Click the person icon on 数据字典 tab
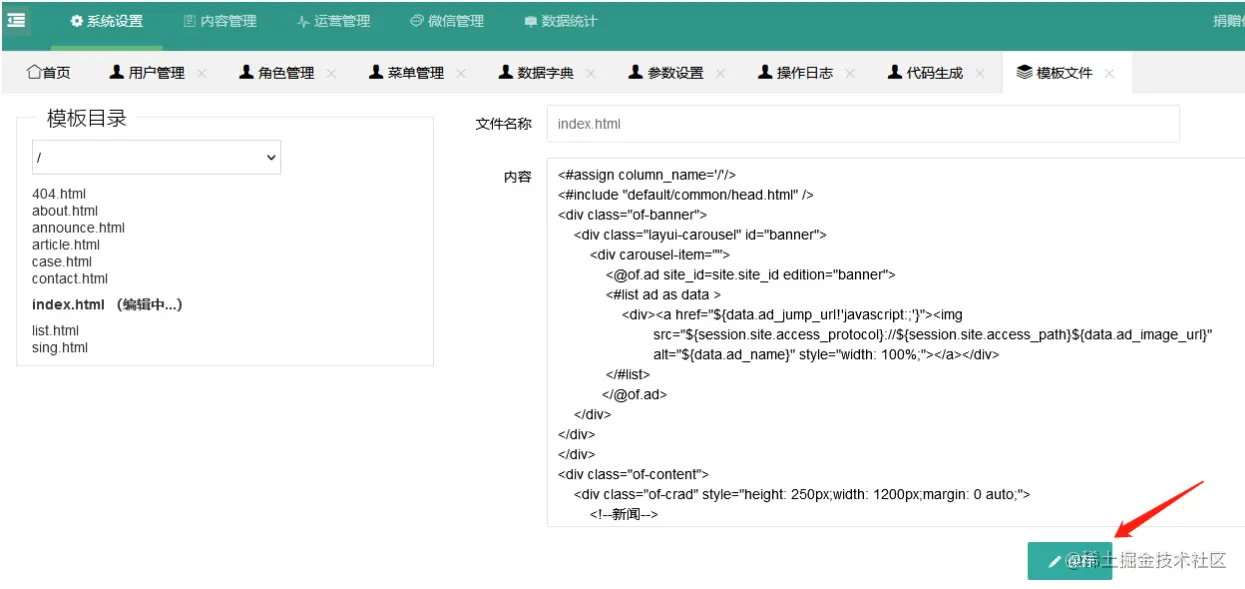The height and width of the screenshot is (589, 1245). 506,72
